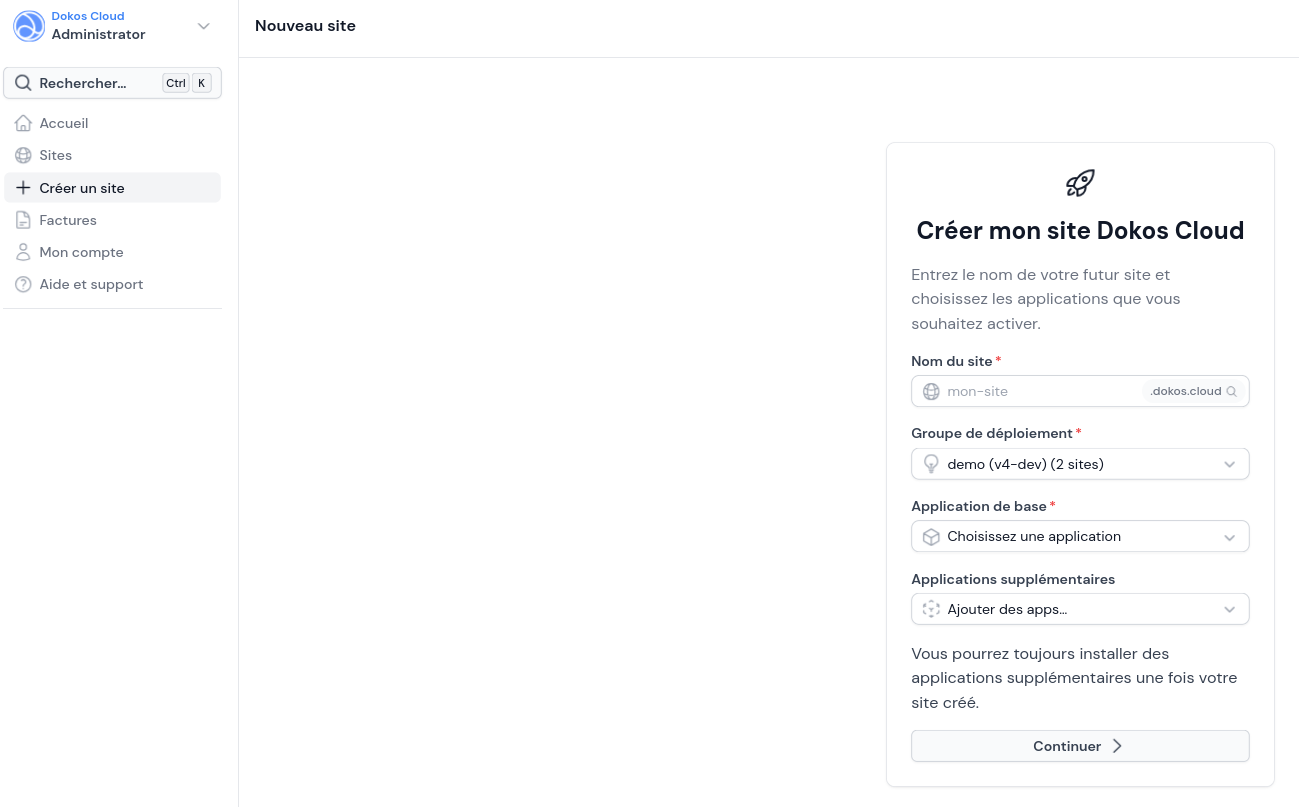Click the plus icon beside Créer un site

(x=23, y=188)
